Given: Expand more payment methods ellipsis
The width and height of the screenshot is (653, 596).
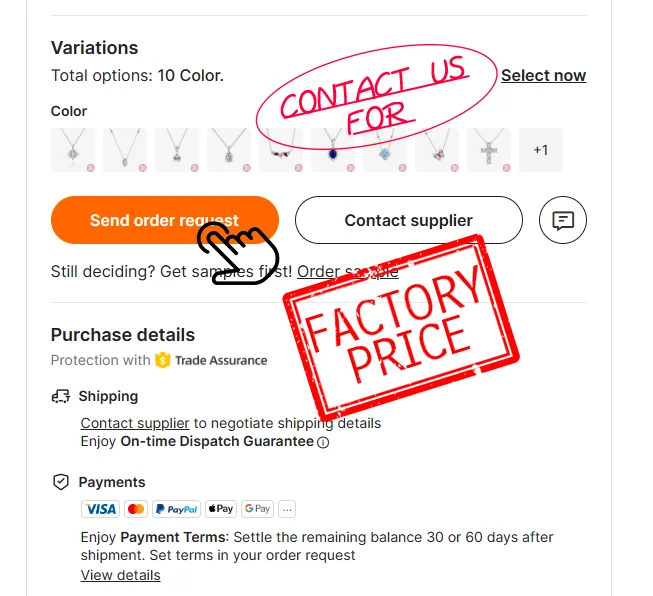Looking at the screenshot, I should (x=287, y=509).
